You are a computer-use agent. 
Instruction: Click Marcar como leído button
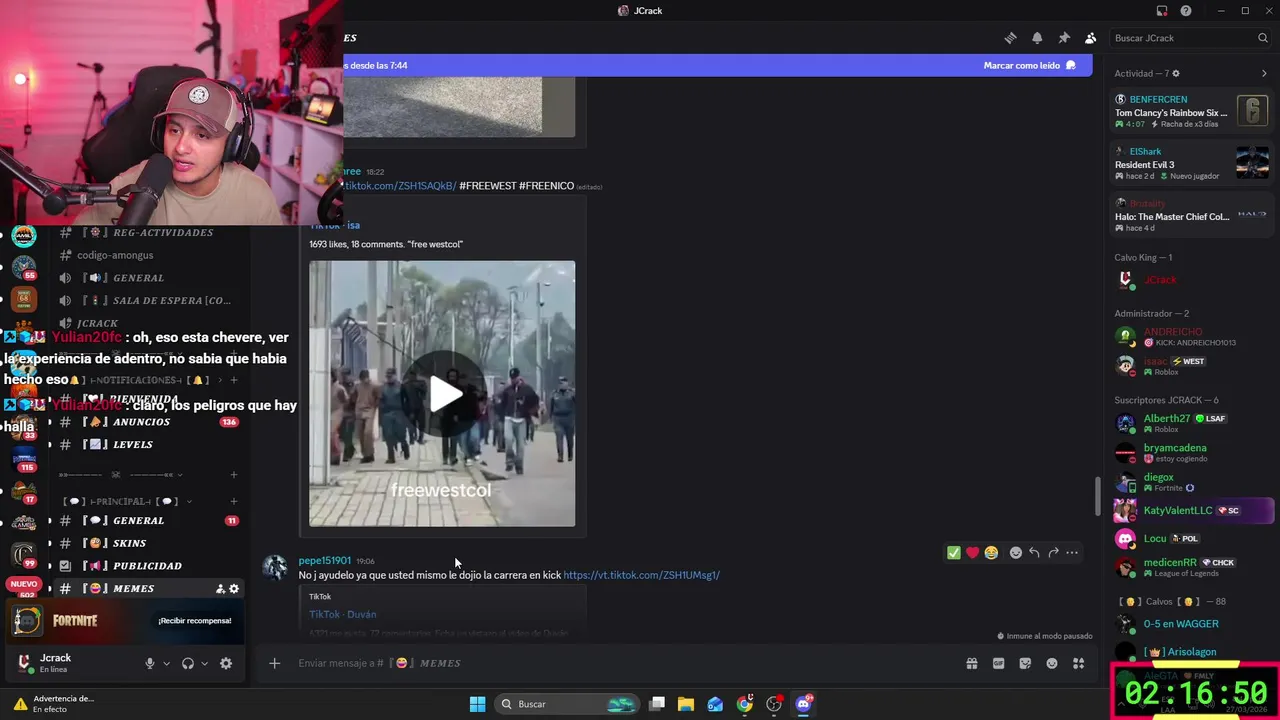pos(1029,65)
